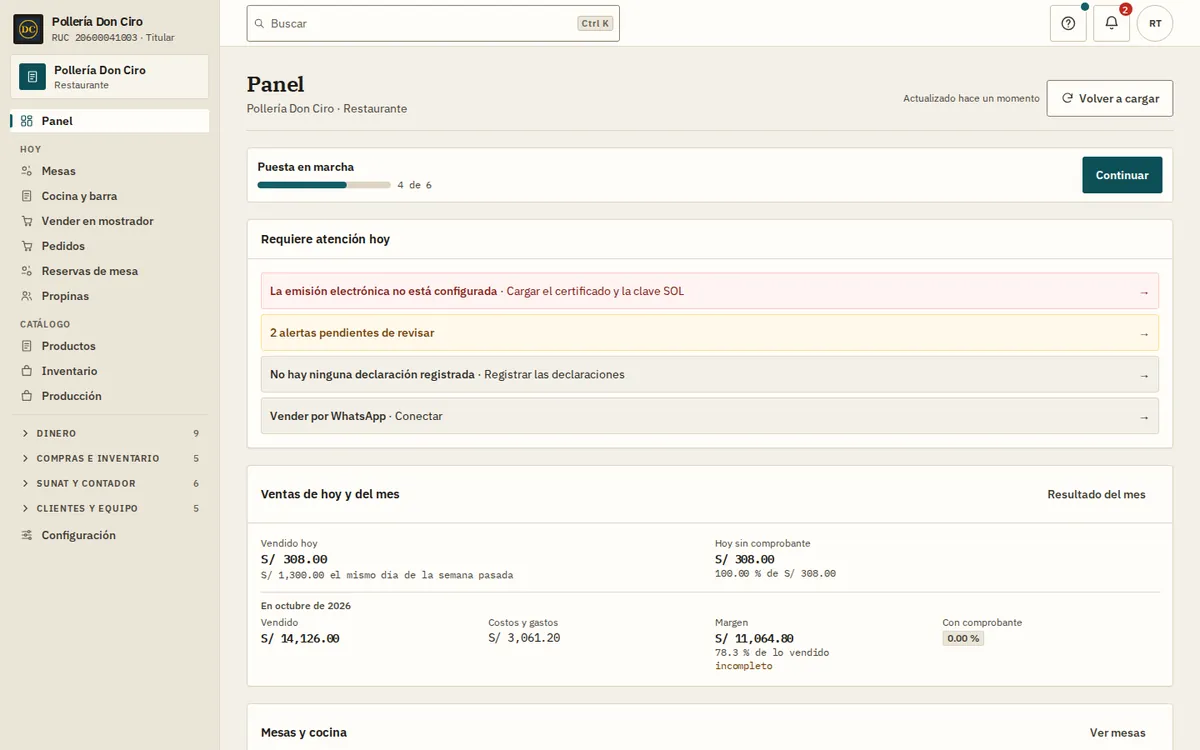Click the Puesta en marcha progress bar

(324, 185)
